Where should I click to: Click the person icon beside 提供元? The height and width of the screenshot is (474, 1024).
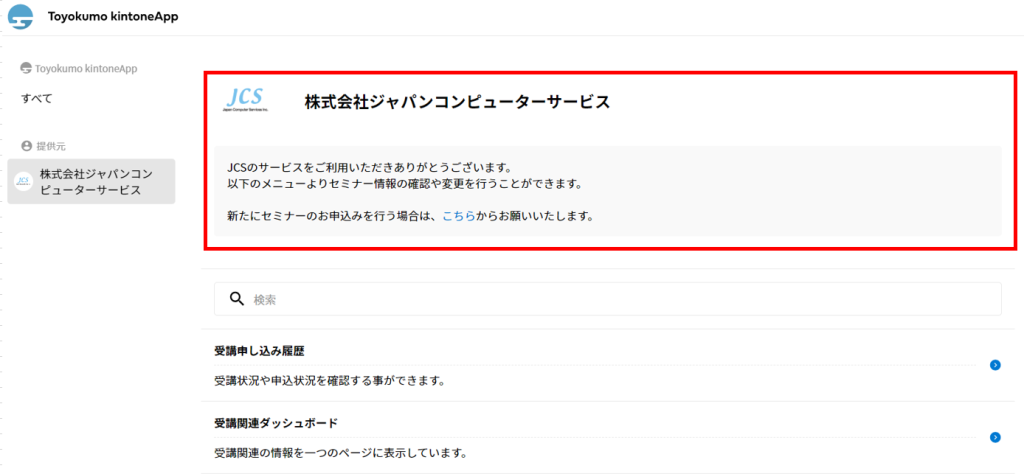26,145
